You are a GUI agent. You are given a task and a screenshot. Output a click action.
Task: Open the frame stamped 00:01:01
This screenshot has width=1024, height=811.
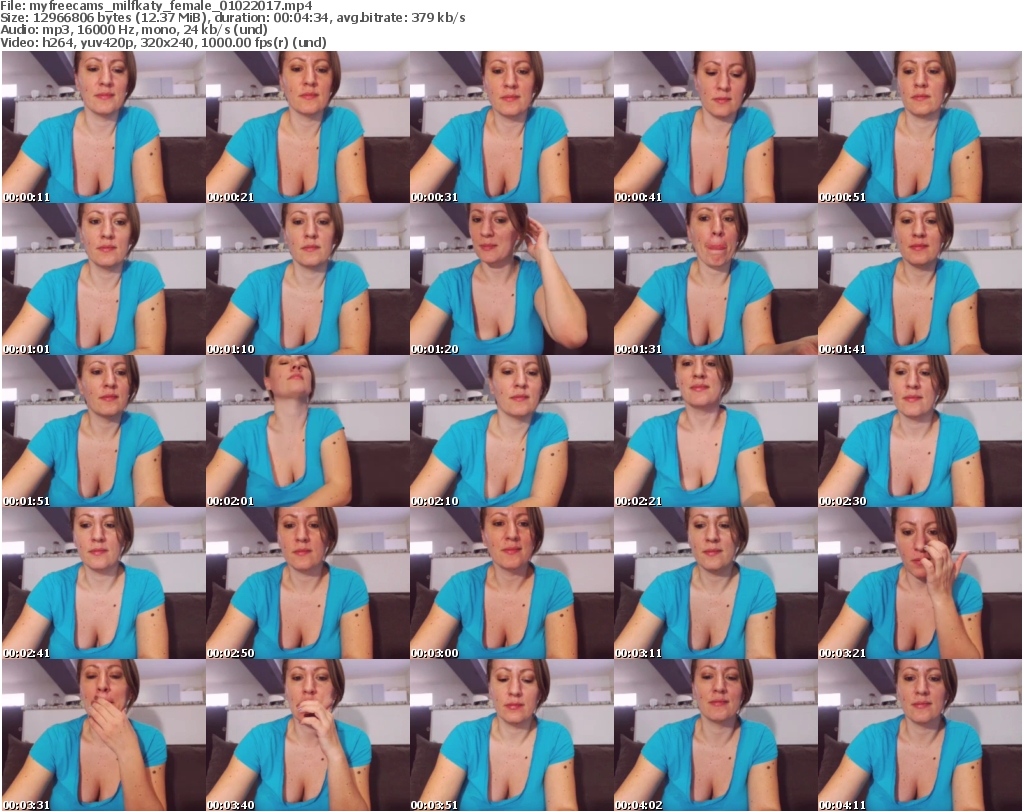pyautogui.click(x=103, y=279)
